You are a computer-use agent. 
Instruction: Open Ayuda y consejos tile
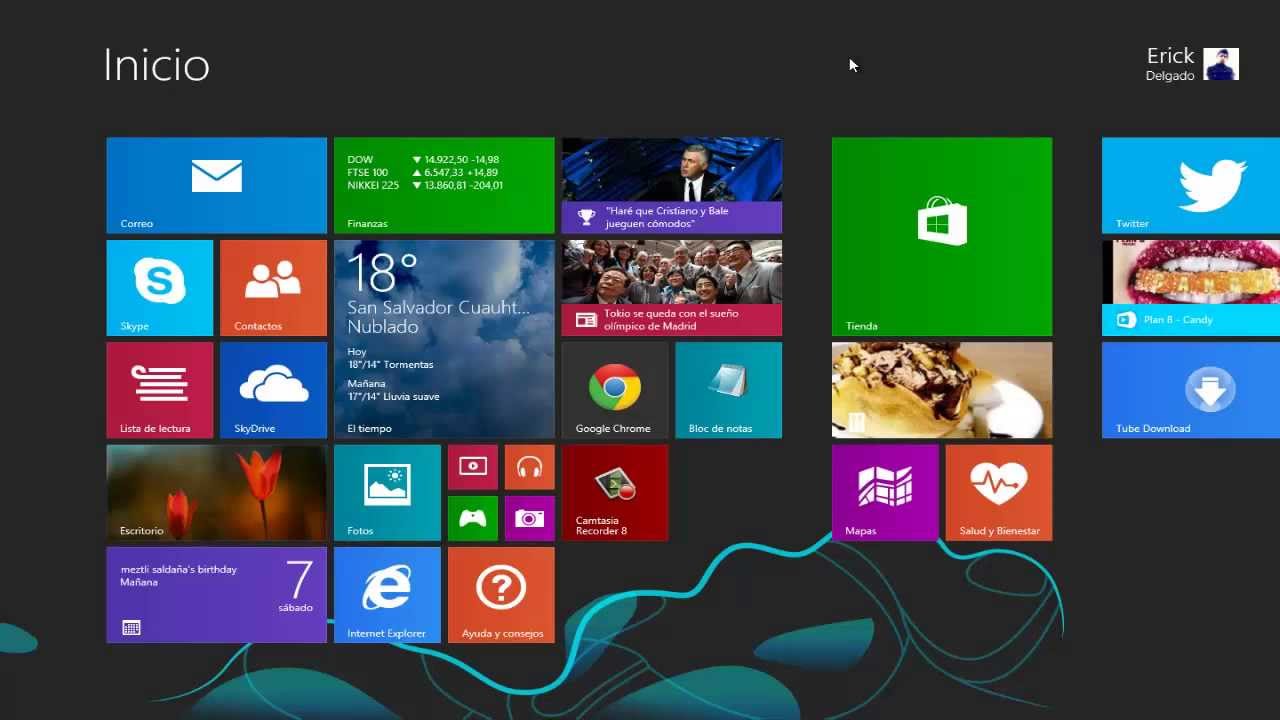click(501, 595)
